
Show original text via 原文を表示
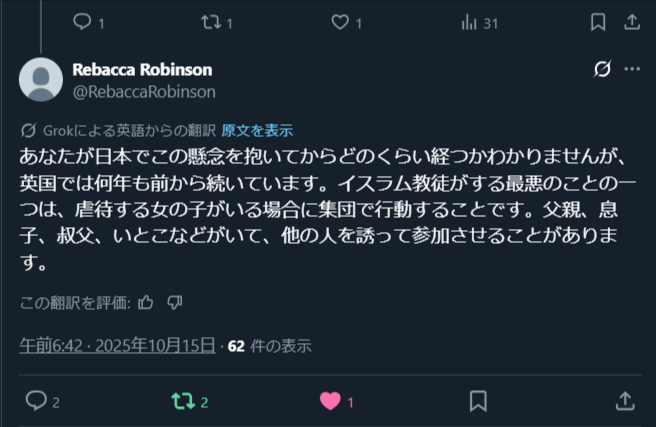point(257,130)
